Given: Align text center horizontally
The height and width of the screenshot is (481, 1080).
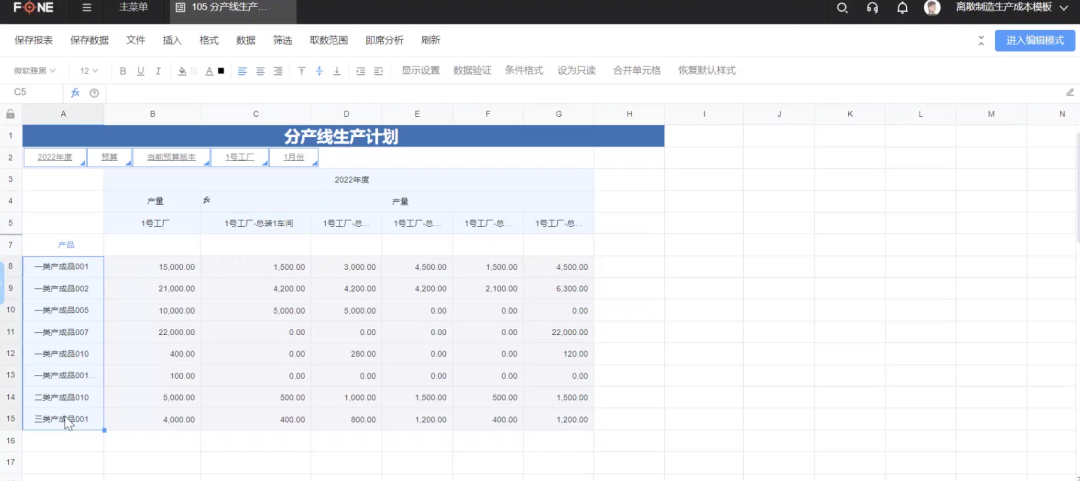Looking at the screenshot, I should coord(260,71).
